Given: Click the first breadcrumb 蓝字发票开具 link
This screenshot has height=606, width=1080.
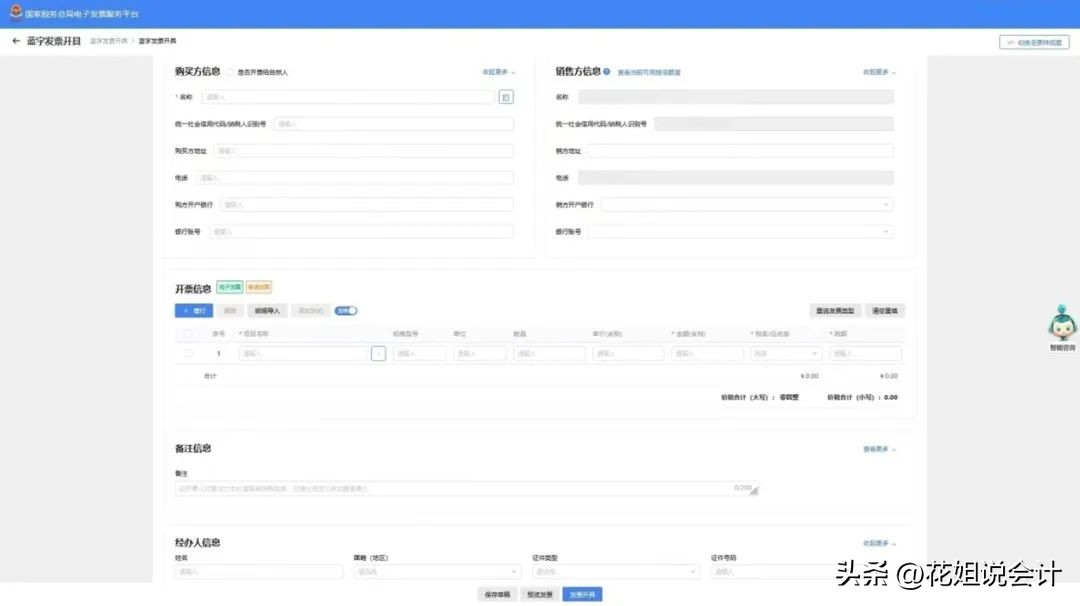Looking at the screenshot, I should (x=109, y=41).
